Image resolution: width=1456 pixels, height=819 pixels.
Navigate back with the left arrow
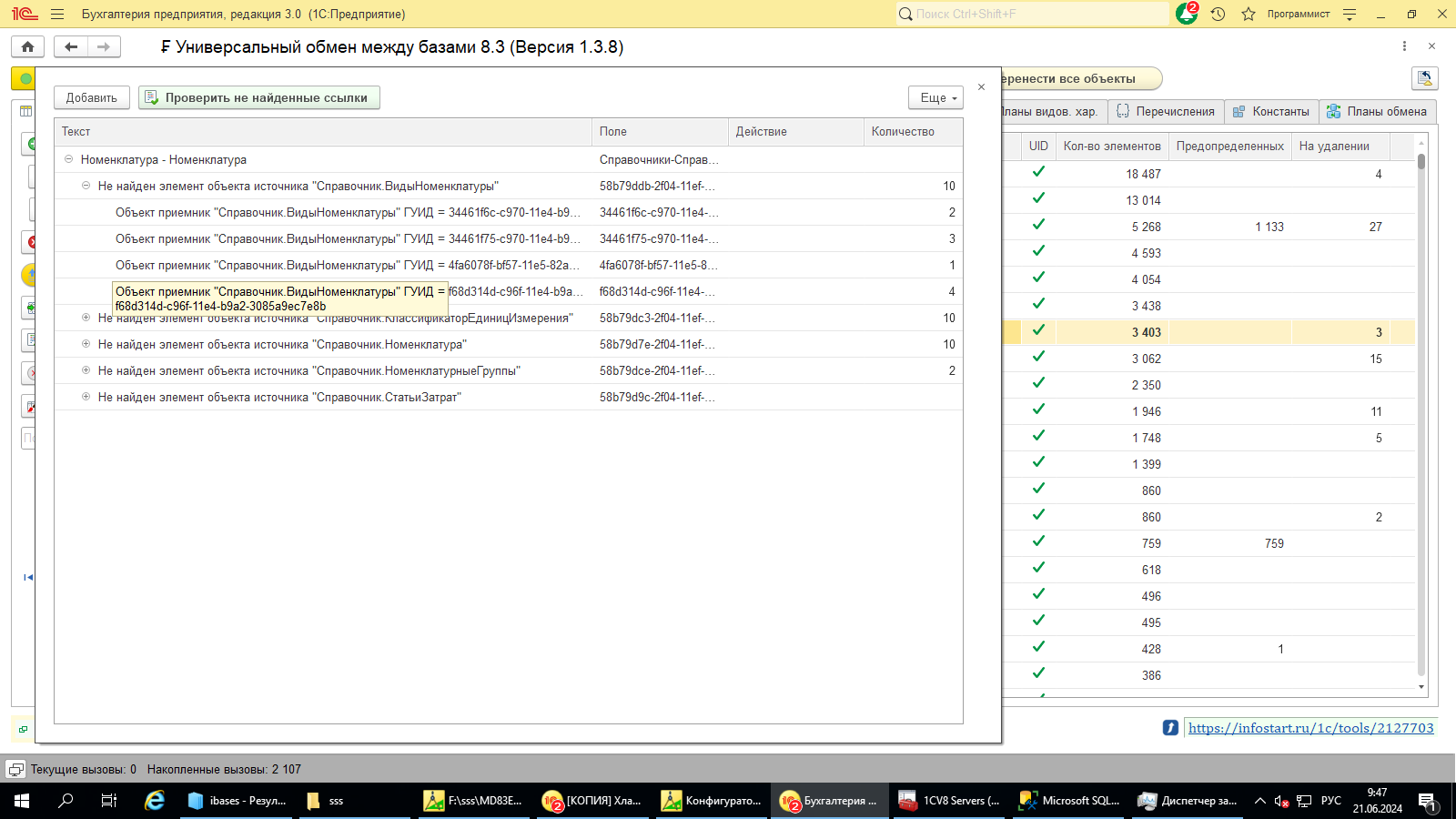[x=71, y=46]
